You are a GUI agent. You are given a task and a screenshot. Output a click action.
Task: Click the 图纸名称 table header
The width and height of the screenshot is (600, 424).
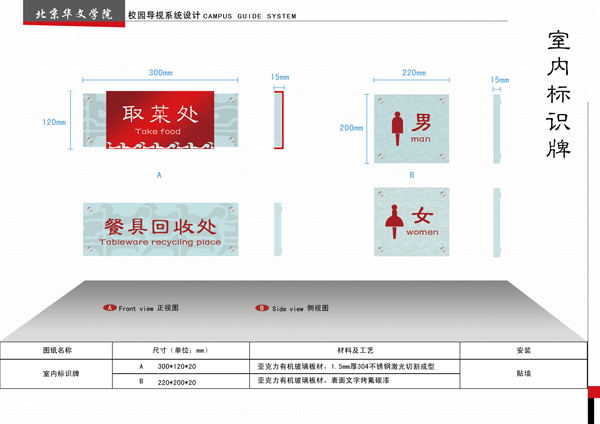click(56, 352)
